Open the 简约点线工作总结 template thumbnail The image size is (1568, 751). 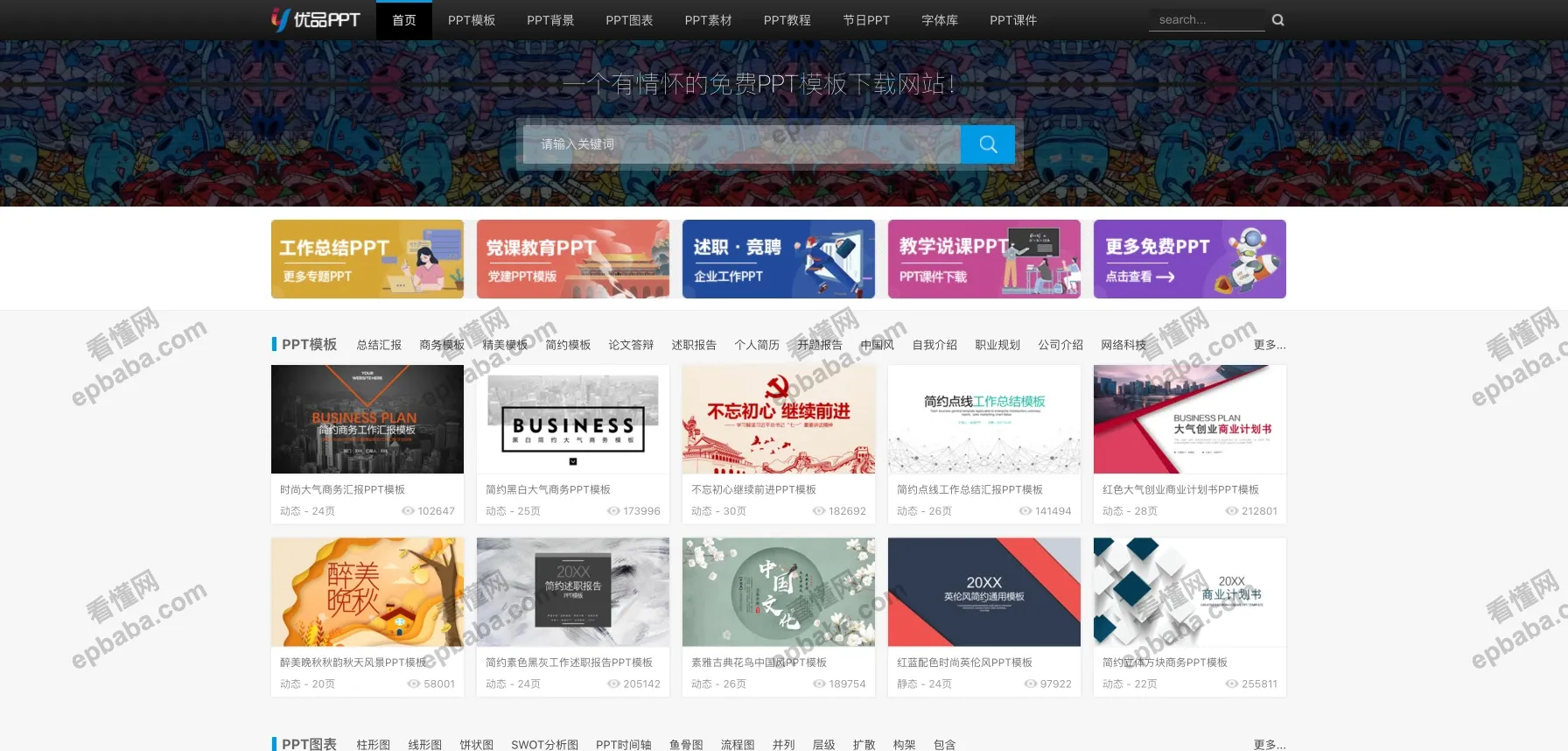point(984,419)
